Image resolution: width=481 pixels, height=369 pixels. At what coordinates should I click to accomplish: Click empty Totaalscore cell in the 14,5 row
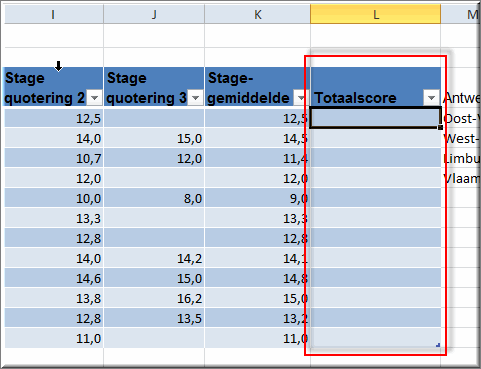coord(376,138)
